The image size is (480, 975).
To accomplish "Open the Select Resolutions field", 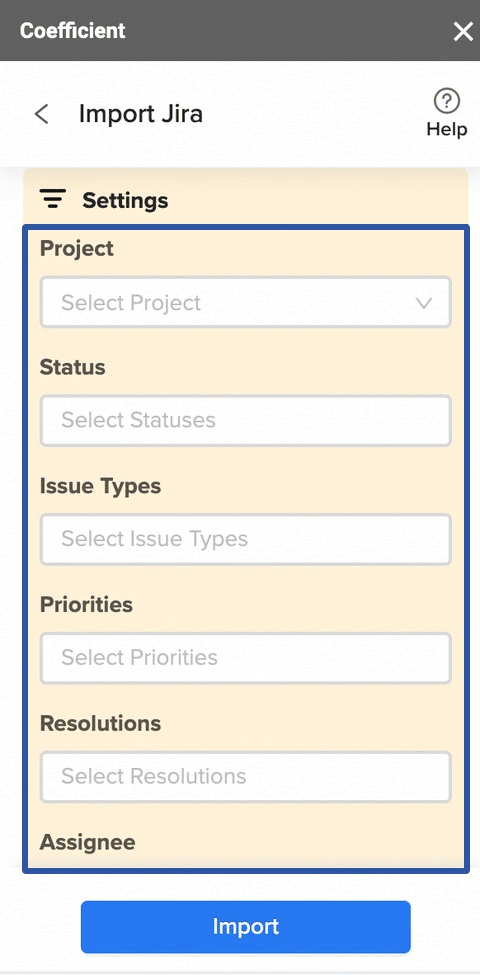I will [246, 777].
